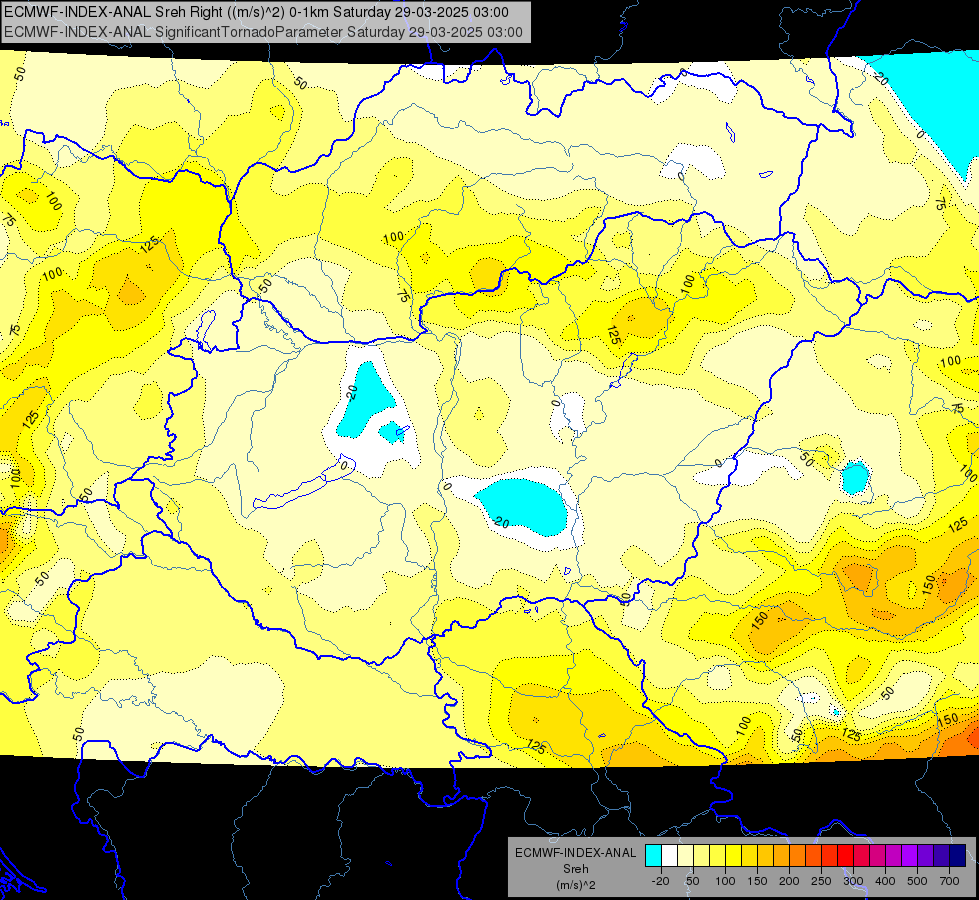Click the legend tick label 100
The width and height of the screenshot is (979, 900).
[x=725, y=881]
